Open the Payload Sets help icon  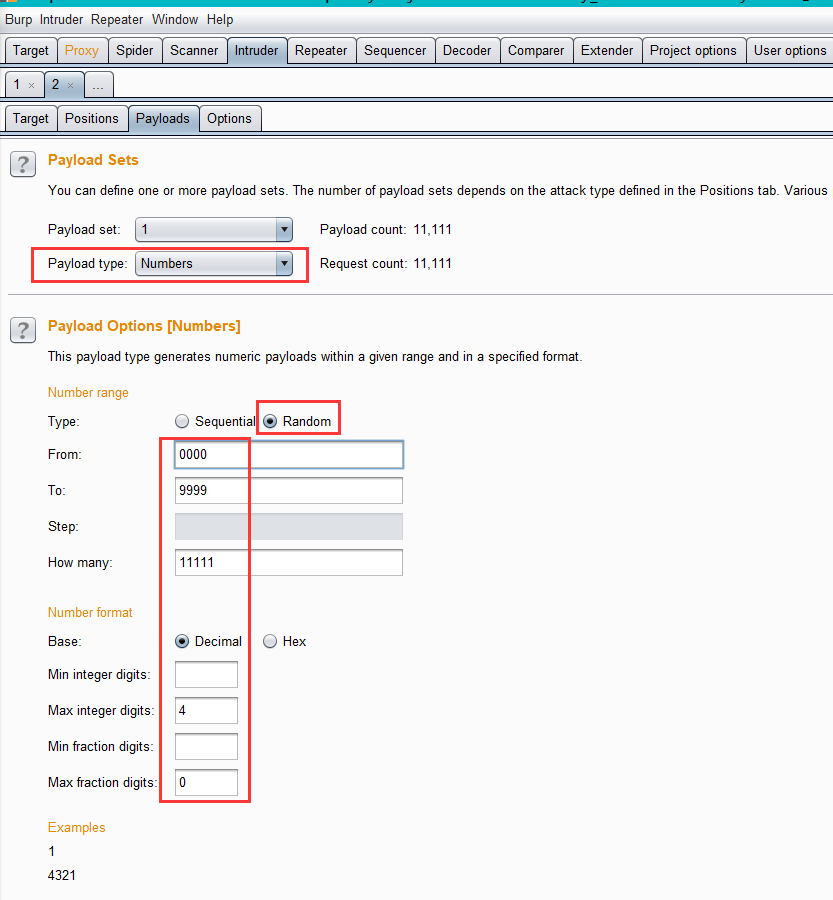[23, 164]
